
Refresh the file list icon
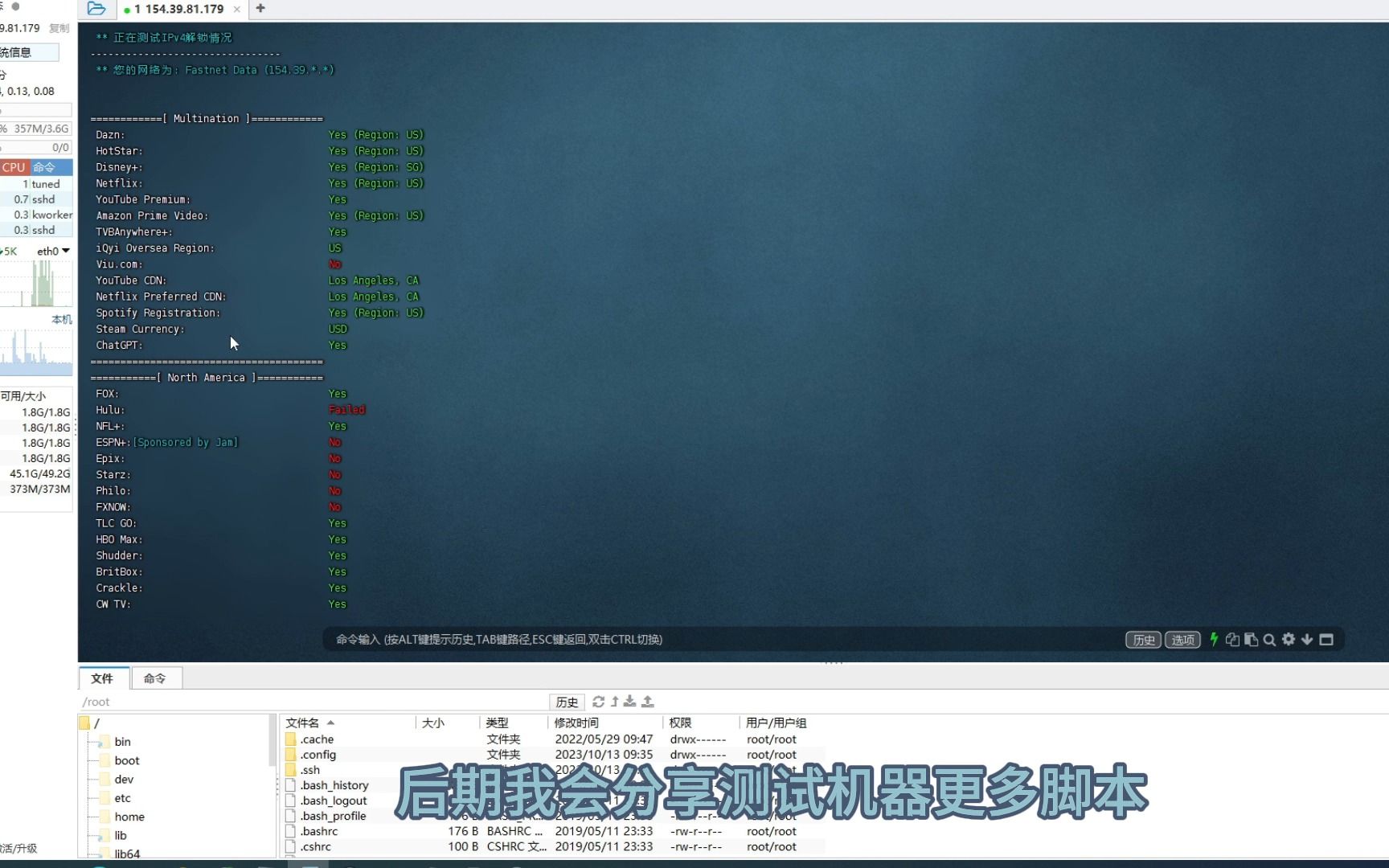(x=598, y=702)
